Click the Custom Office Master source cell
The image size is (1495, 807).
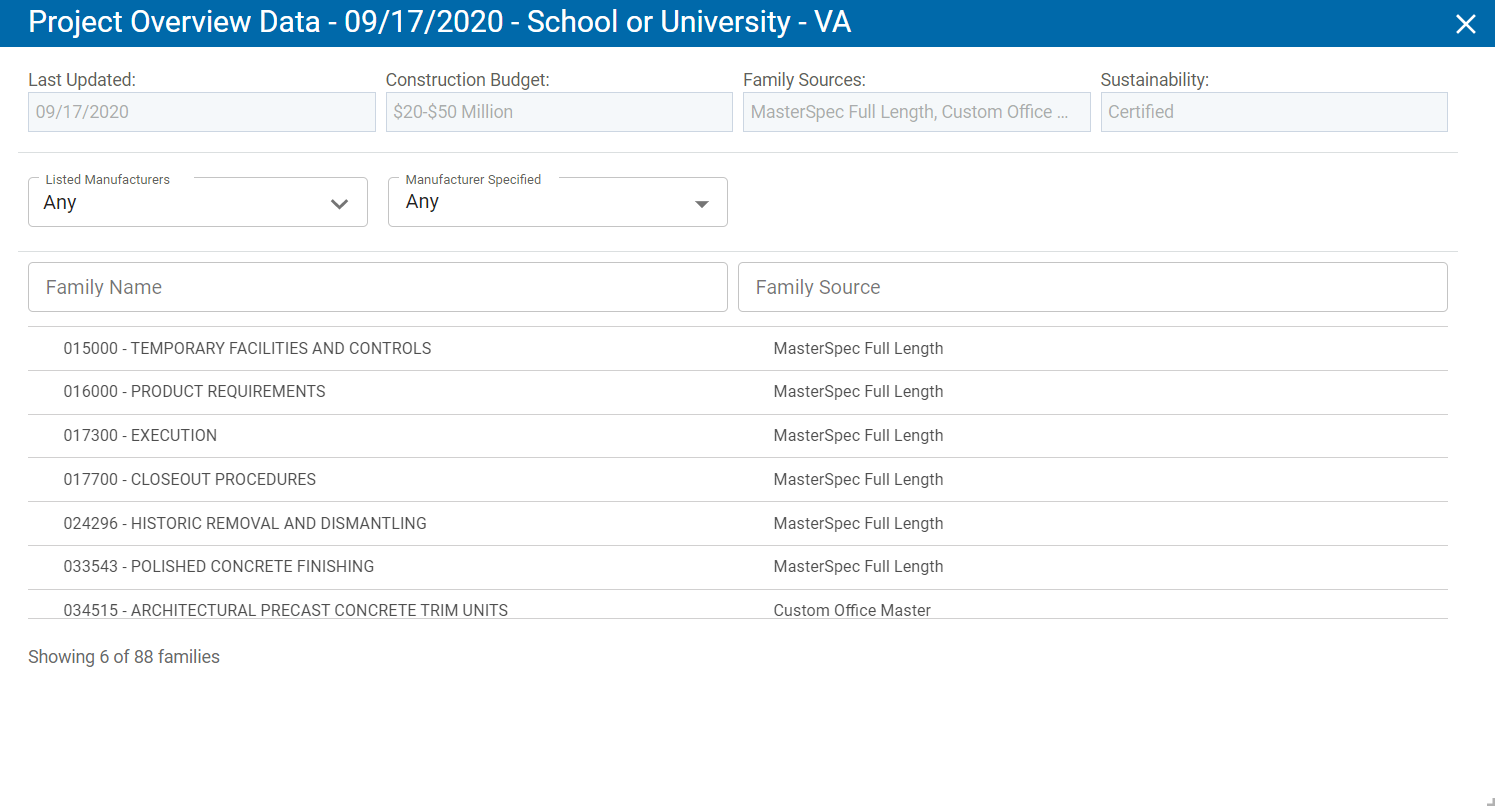[852, 609]
